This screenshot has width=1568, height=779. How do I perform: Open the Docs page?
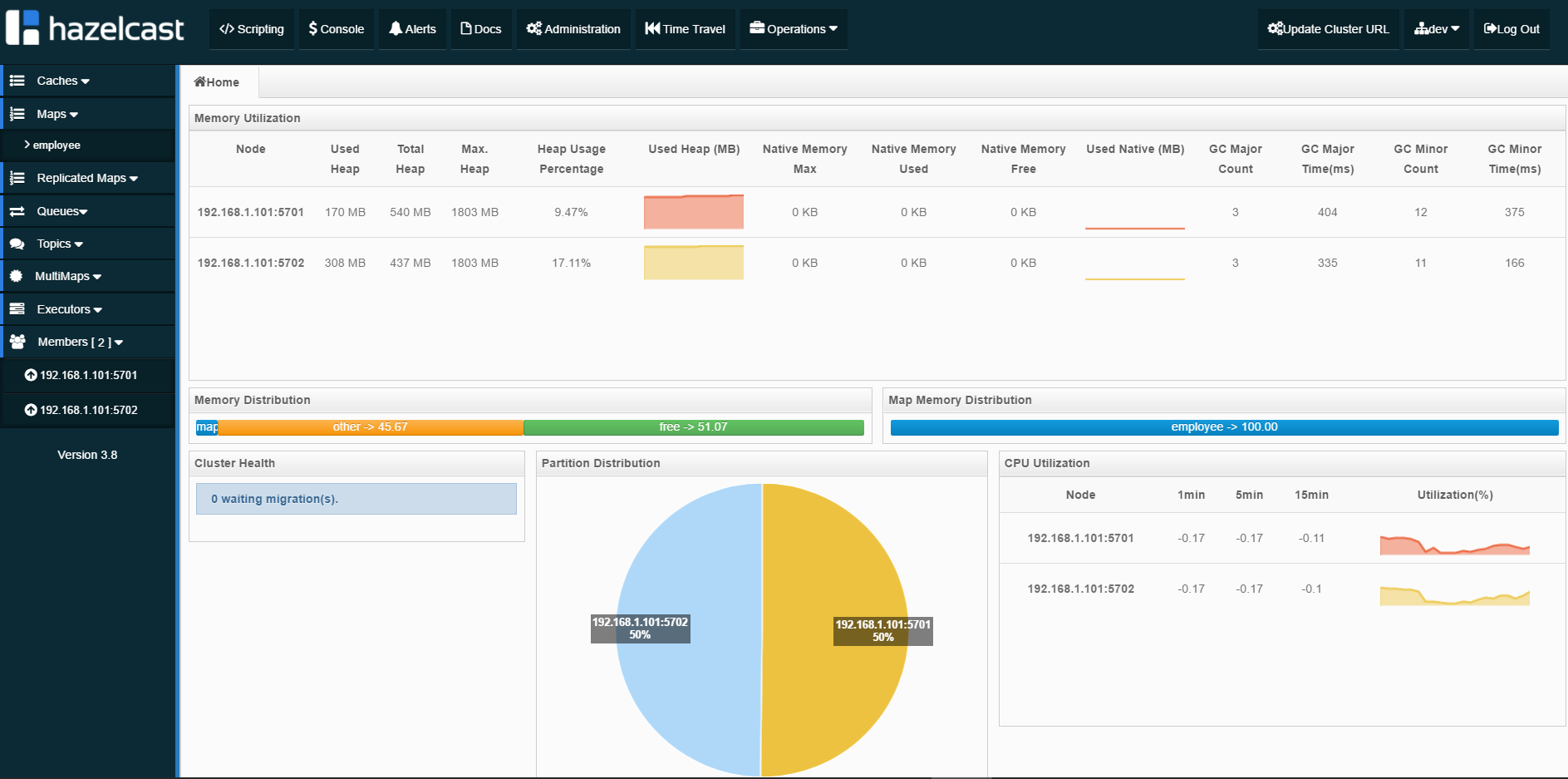[481, 29]
